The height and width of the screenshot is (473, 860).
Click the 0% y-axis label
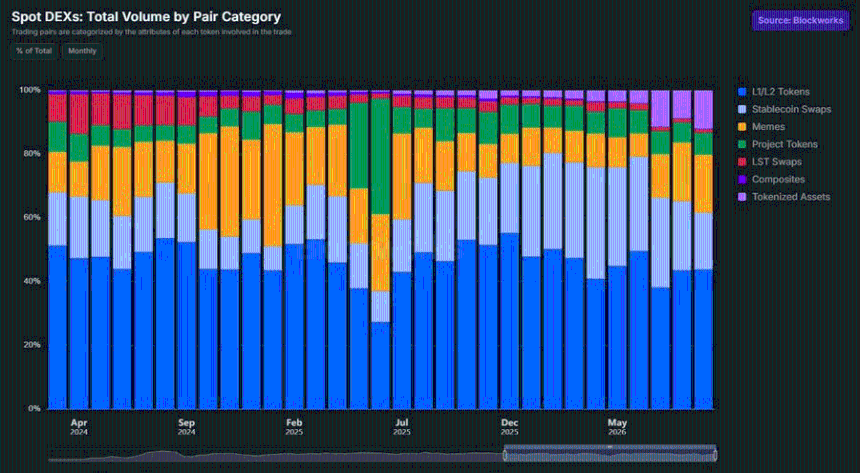click(x=34, y=408)
